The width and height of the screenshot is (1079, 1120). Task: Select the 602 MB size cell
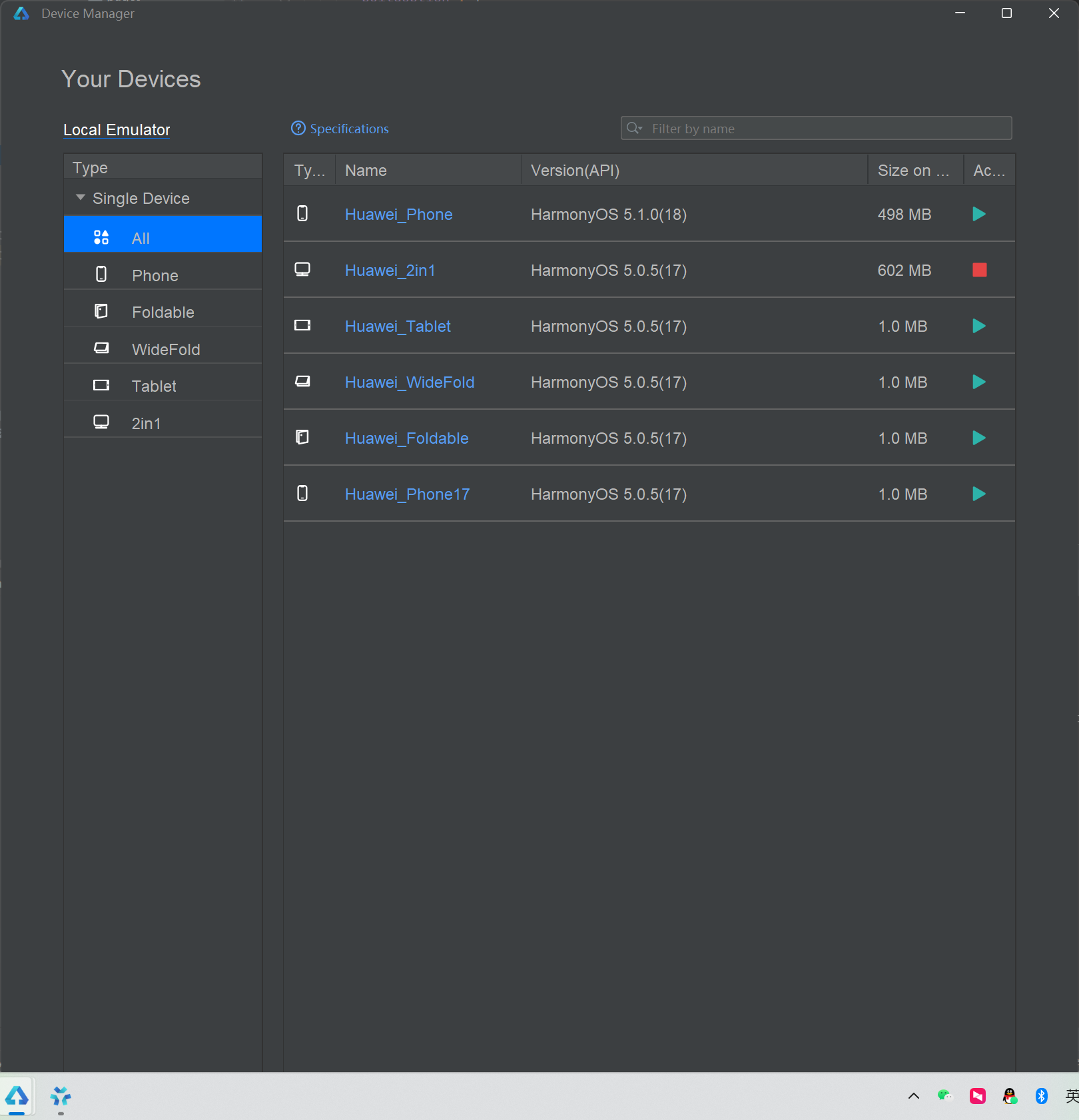click(904, 271)
